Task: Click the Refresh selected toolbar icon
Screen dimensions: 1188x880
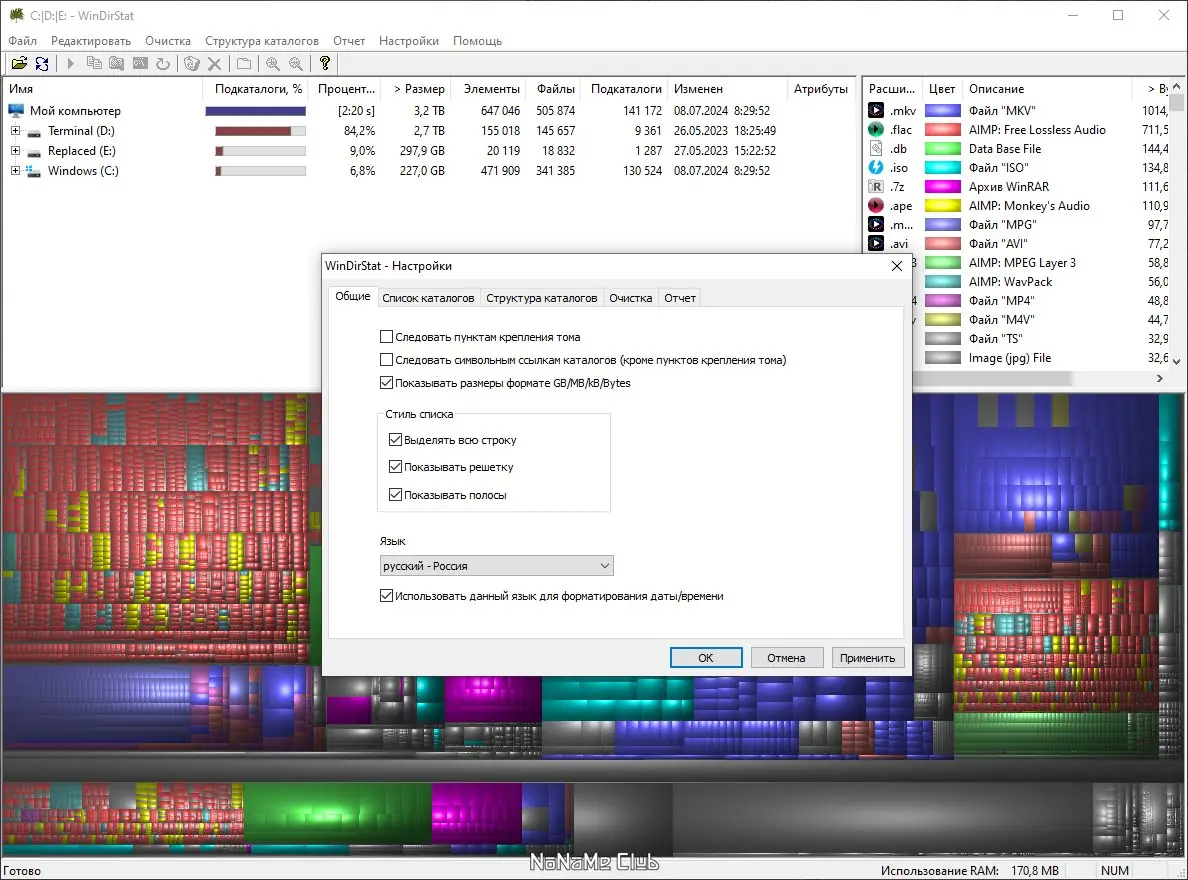Action: pos(163,64)
